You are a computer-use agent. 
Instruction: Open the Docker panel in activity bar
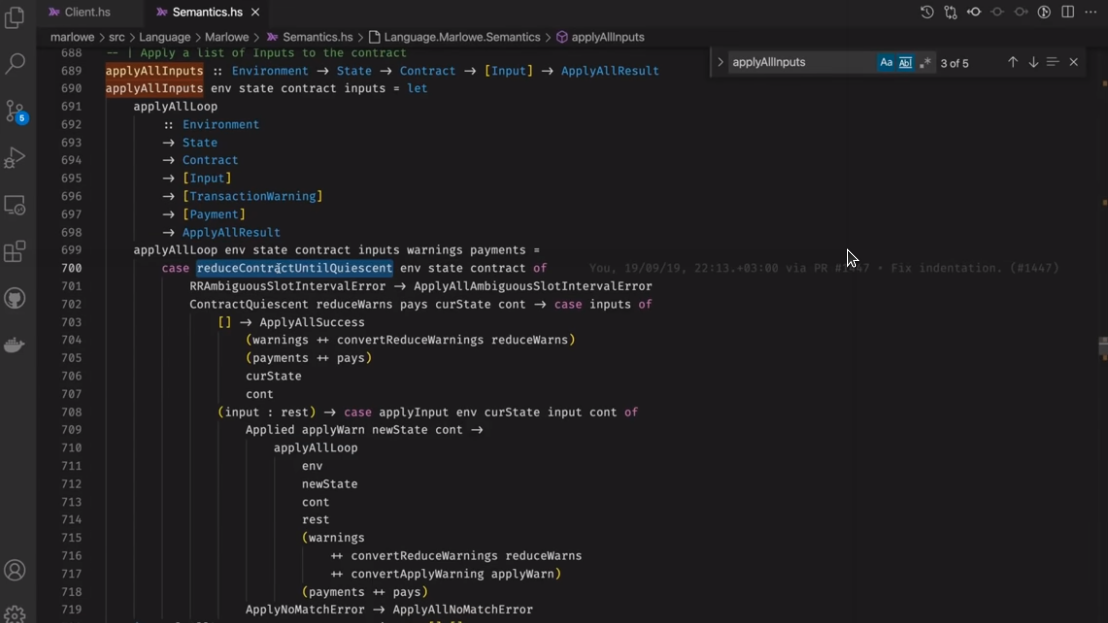[x=15, y=346]
